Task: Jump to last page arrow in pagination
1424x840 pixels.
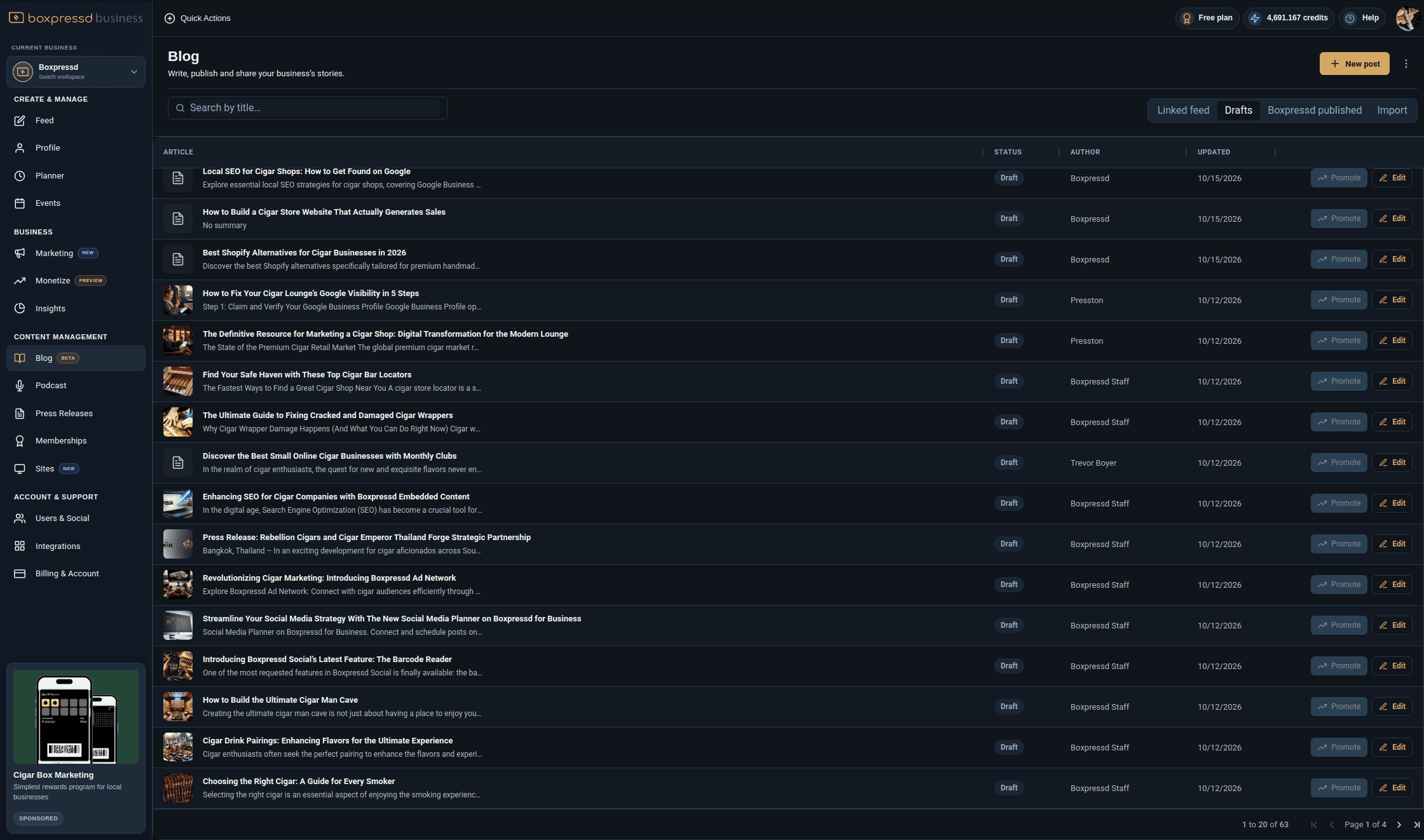Action: [x=1416, y=825]
